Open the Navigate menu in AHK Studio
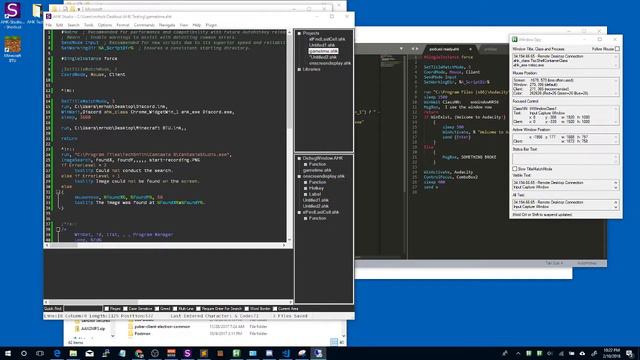Viewport: 640px width, 360px height. click(x=167, y=25)
